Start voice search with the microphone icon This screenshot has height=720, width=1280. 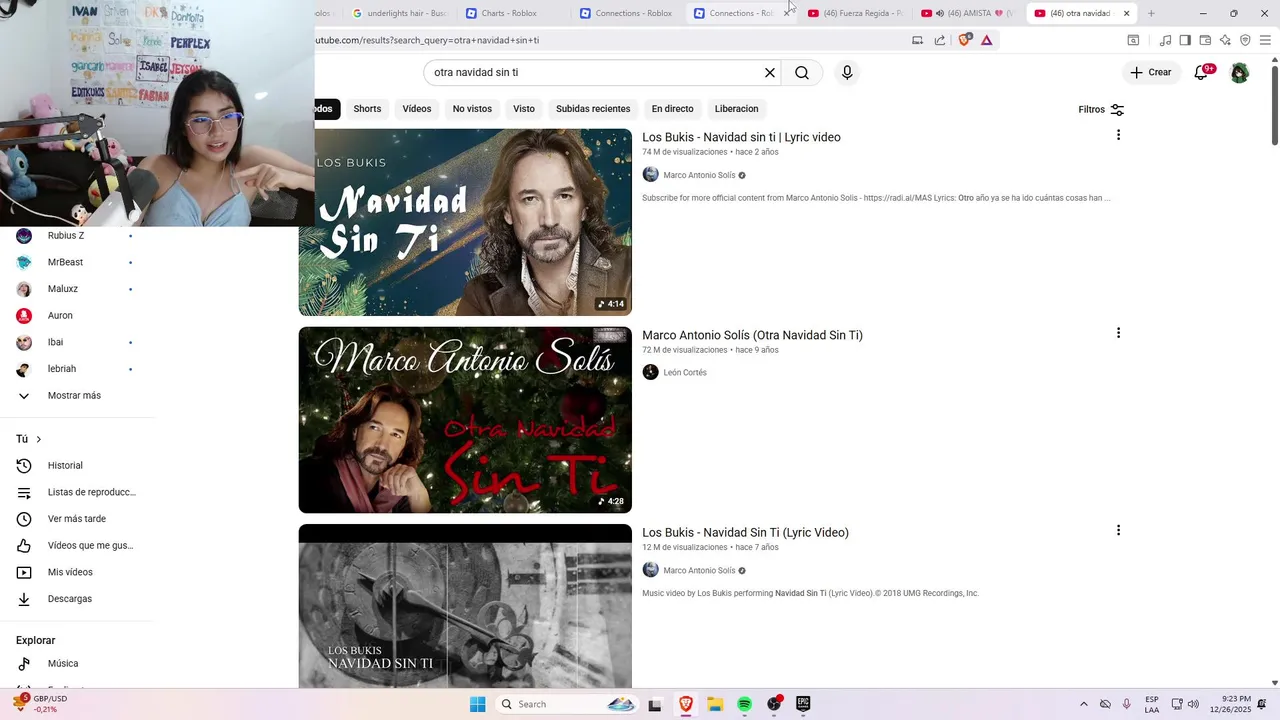tap(847, 73)
